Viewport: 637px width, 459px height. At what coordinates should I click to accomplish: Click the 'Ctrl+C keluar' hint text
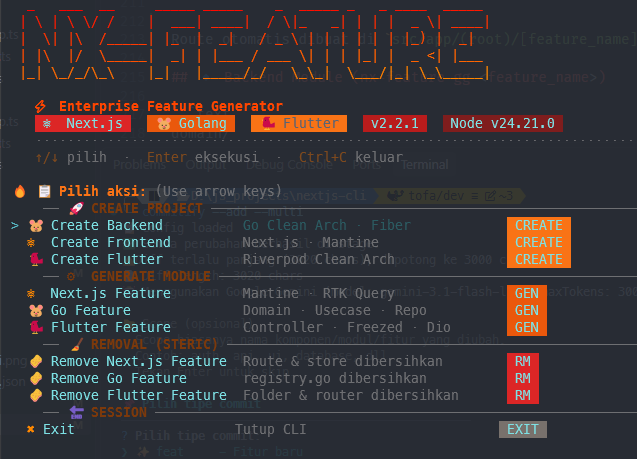pyautogui.click(x=351, y=157)
